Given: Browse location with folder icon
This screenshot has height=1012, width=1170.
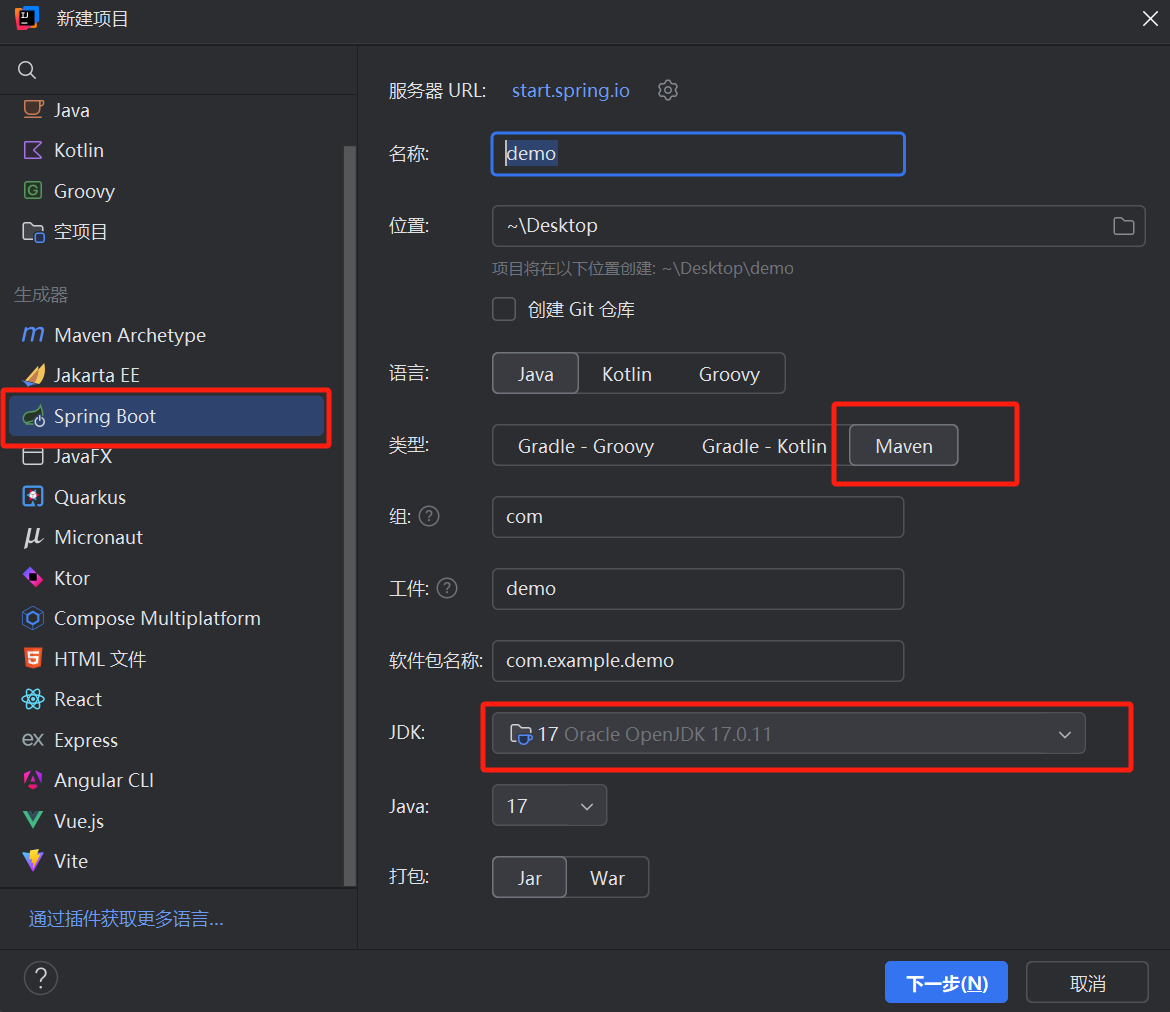Looking at the screenshot, I should 1124,225.
